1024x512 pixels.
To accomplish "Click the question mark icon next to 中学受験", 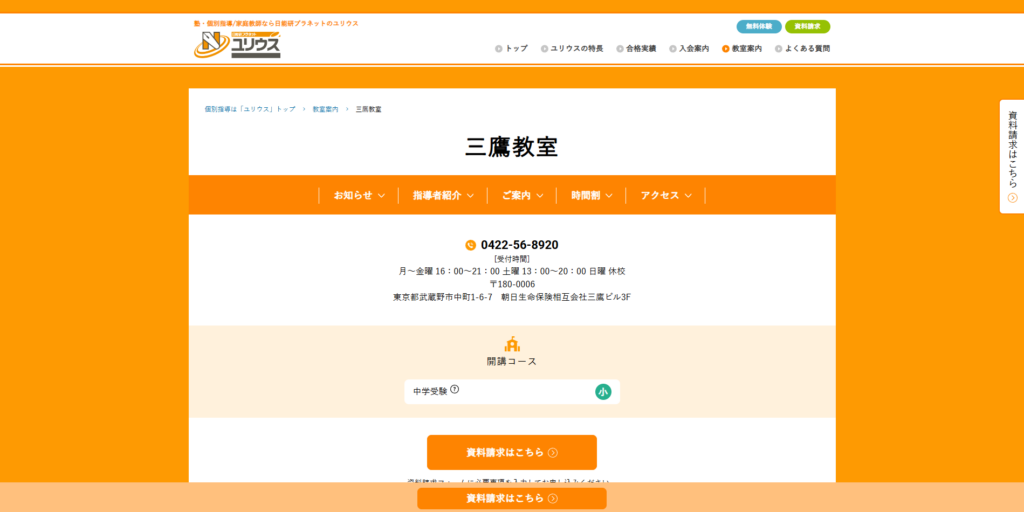I will click(x=454, y=390).
